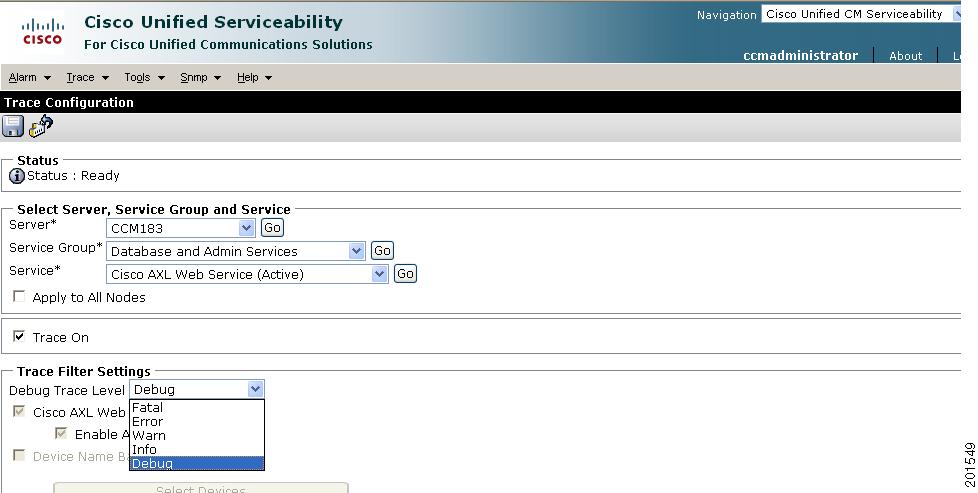Open the Tools menu
The height and width of the screenshot is (493, 978).
[144, 77]
